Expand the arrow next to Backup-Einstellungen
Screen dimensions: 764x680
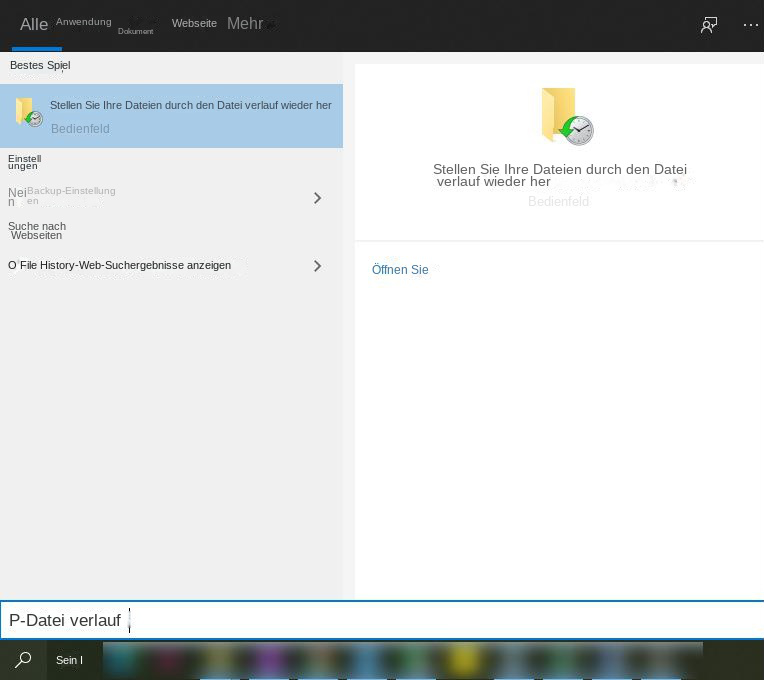pos(318,198)
